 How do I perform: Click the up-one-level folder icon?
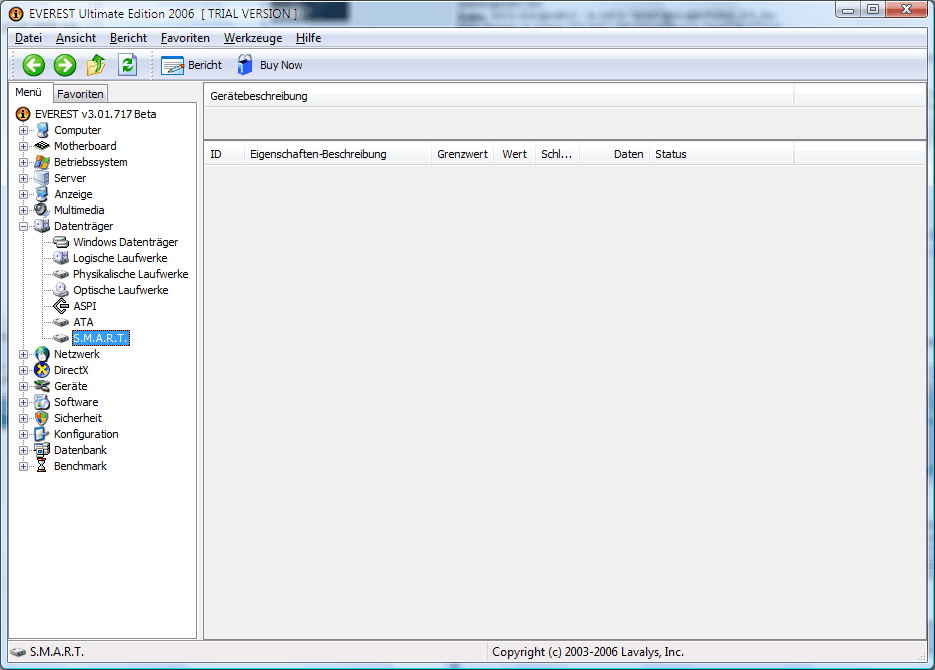click(96, 65)
